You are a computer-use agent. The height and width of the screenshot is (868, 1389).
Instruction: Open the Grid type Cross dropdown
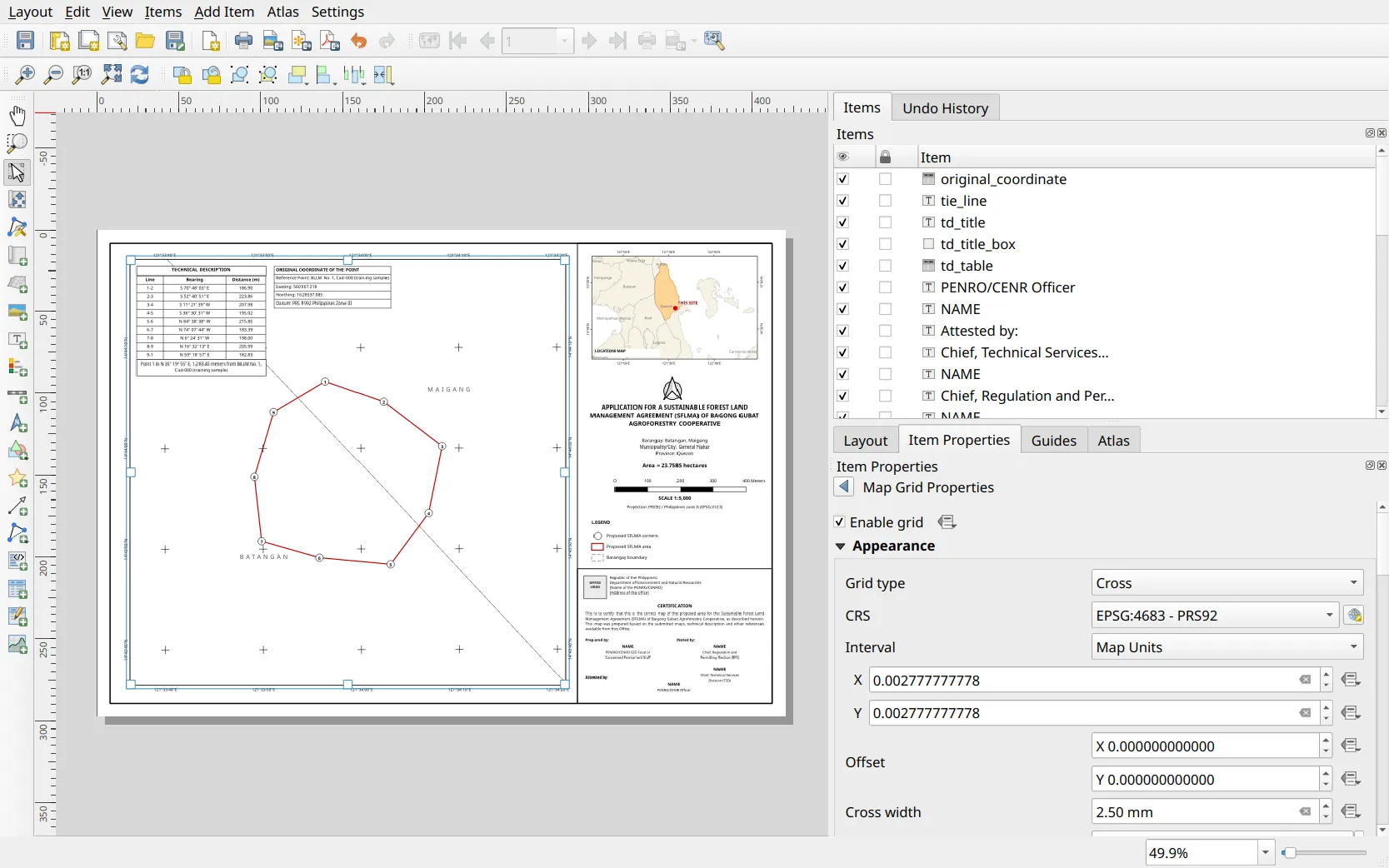tap(1227, 583)
